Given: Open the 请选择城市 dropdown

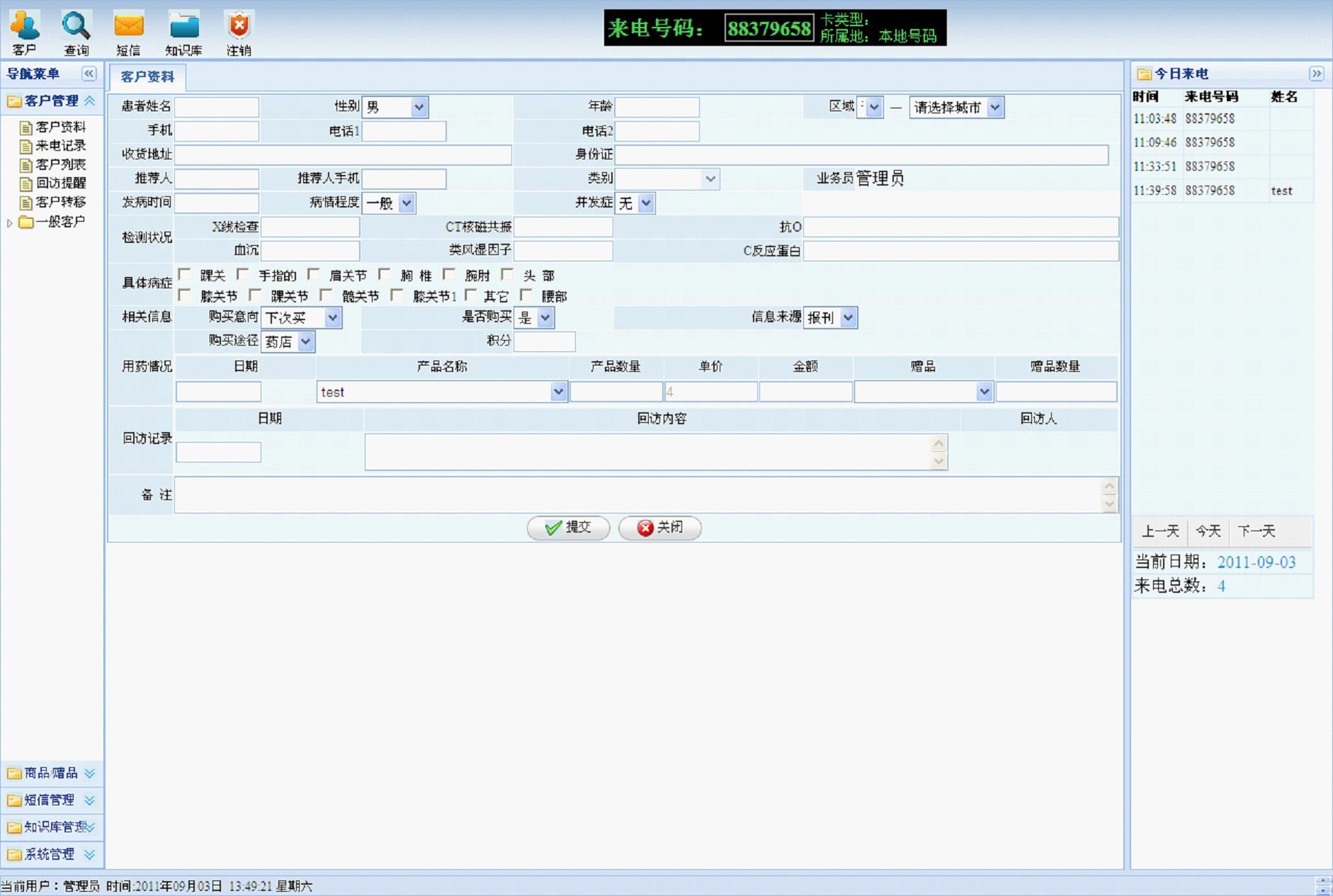Looking at the screenshot, I should (957, 108).
